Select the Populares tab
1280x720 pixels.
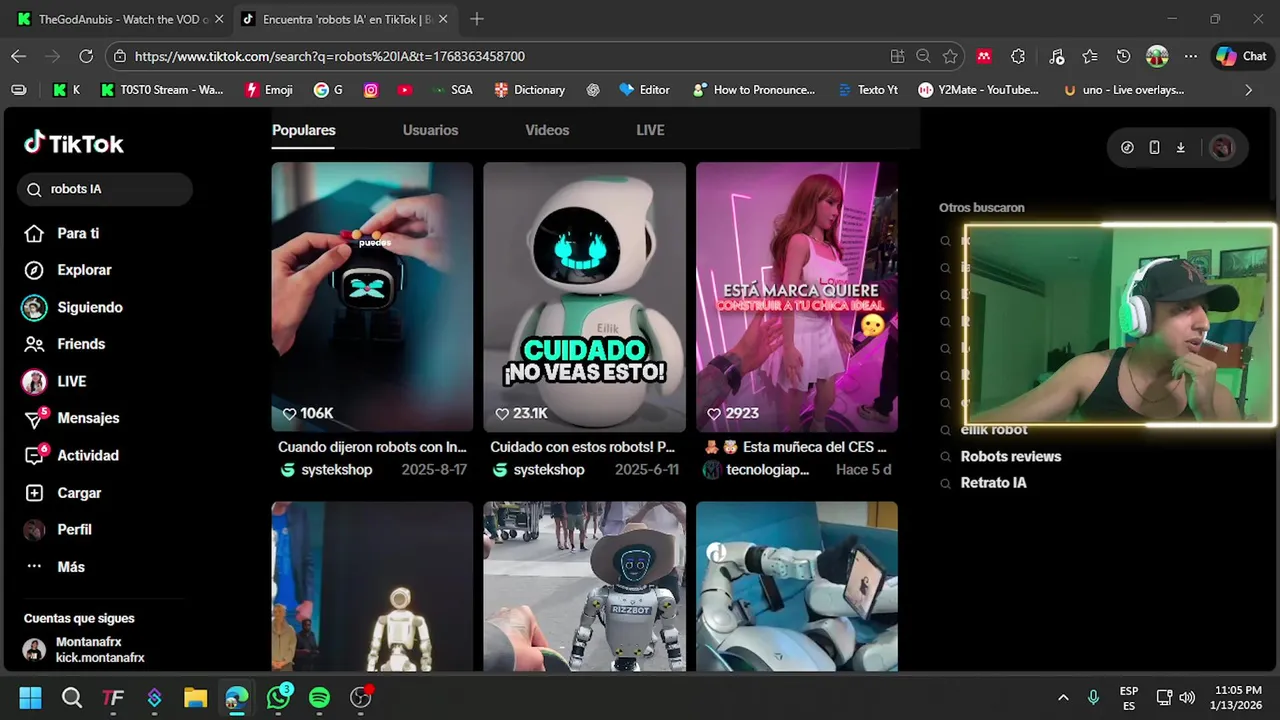coord(304,130)
